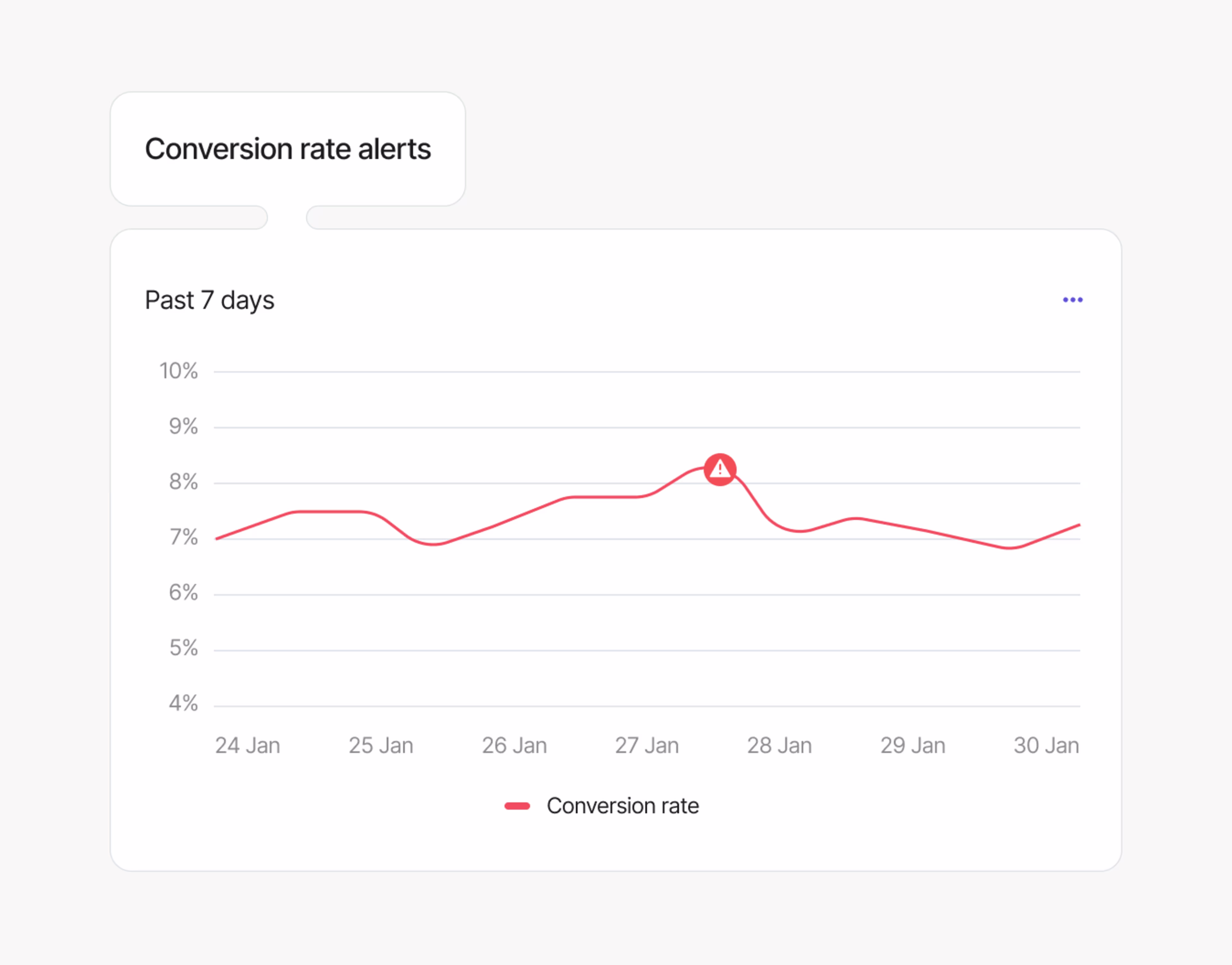Click the 9% y-axis label
The width and height of the screenshot is (1232, 965).
point(184,427)
